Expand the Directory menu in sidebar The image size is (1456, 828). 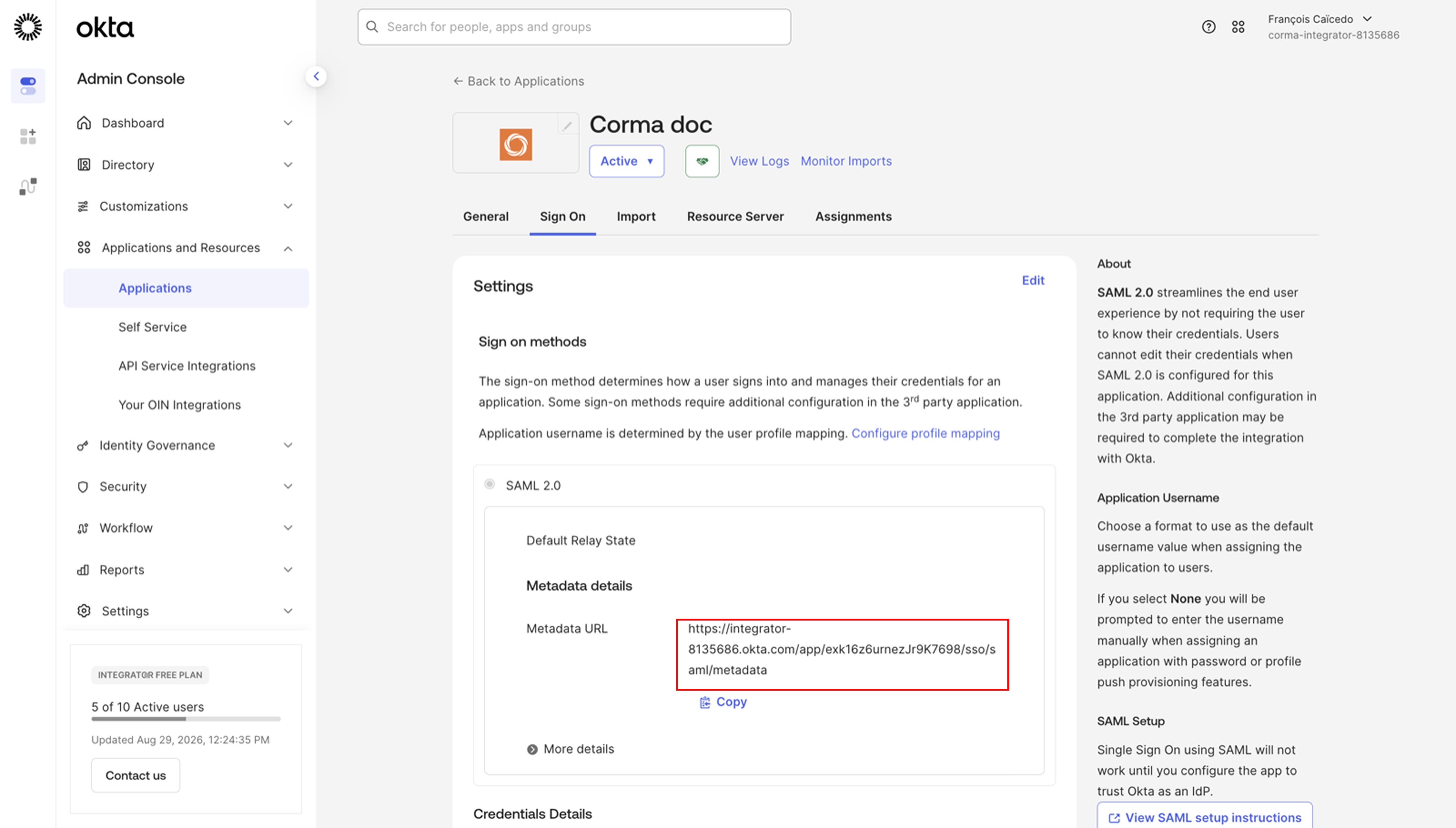tap(185, 164)
